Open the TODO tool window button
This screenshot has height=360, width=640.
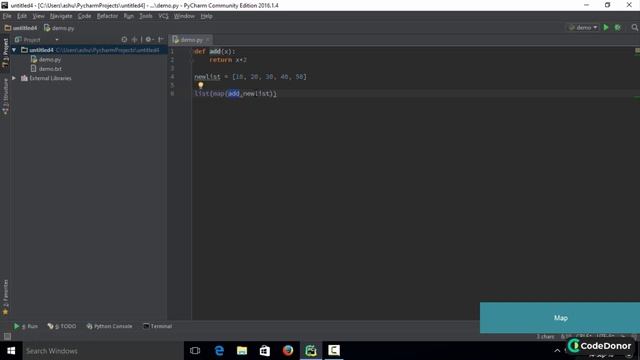tap(62, 326)
